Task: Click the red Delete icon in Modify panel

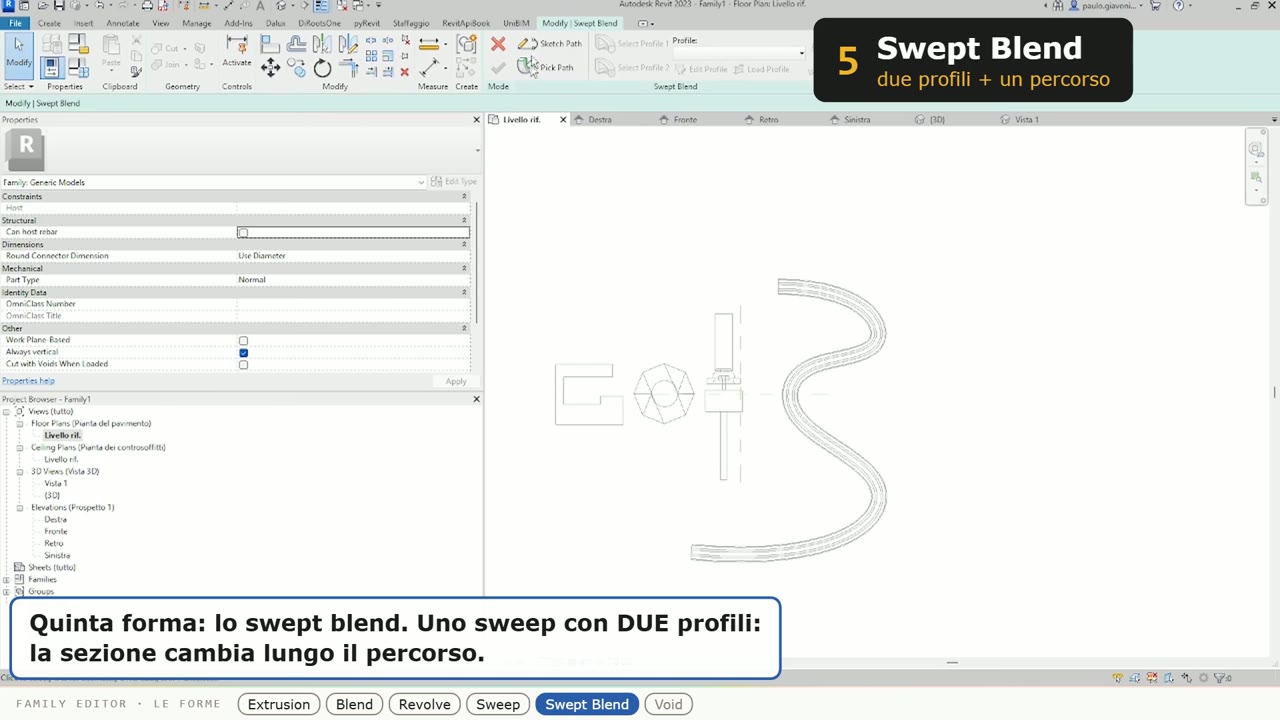Action: [404, 72]
